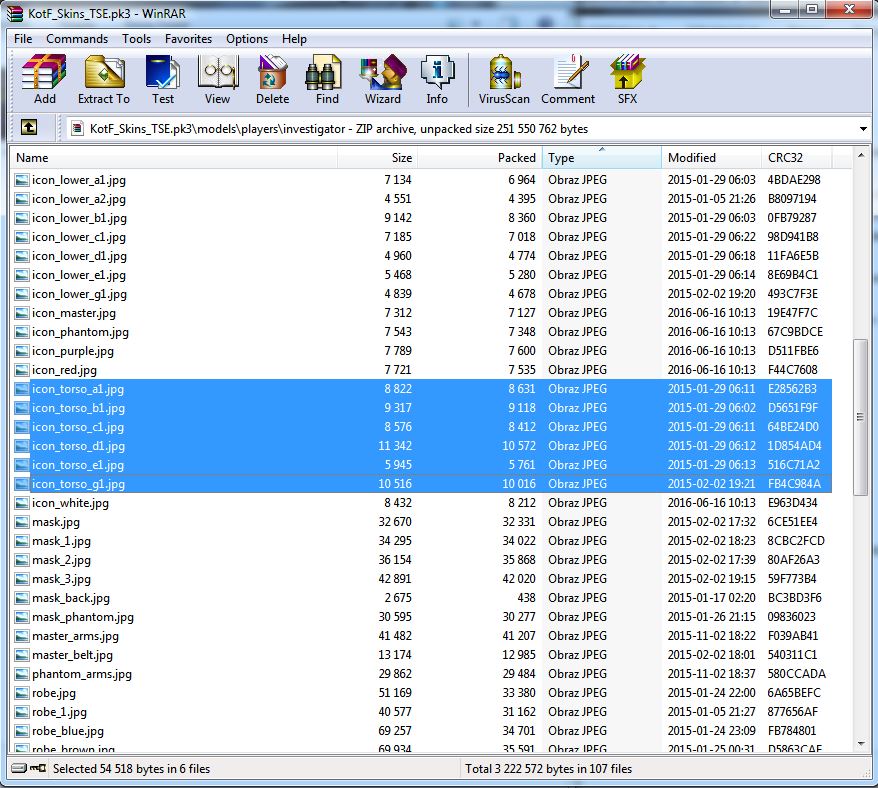This screenshot has width=878, height=788.
Task: Click the WinRAR title bar icon
Action: point(15,13)
